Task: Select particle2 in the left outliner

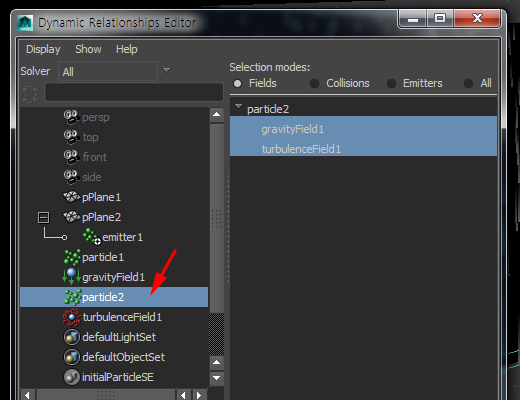Action: coord(114,297)
